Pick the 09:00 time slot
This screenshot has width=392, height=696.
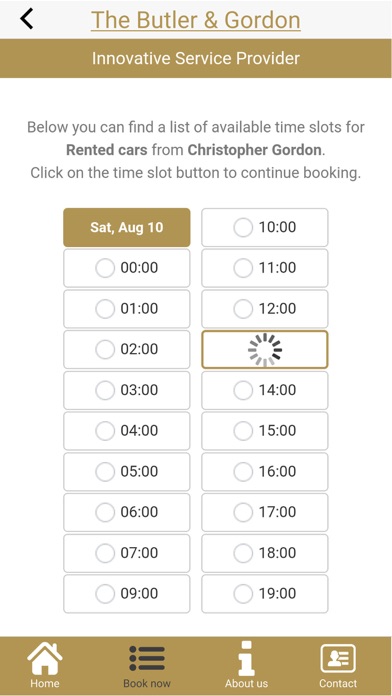(127, 594)
